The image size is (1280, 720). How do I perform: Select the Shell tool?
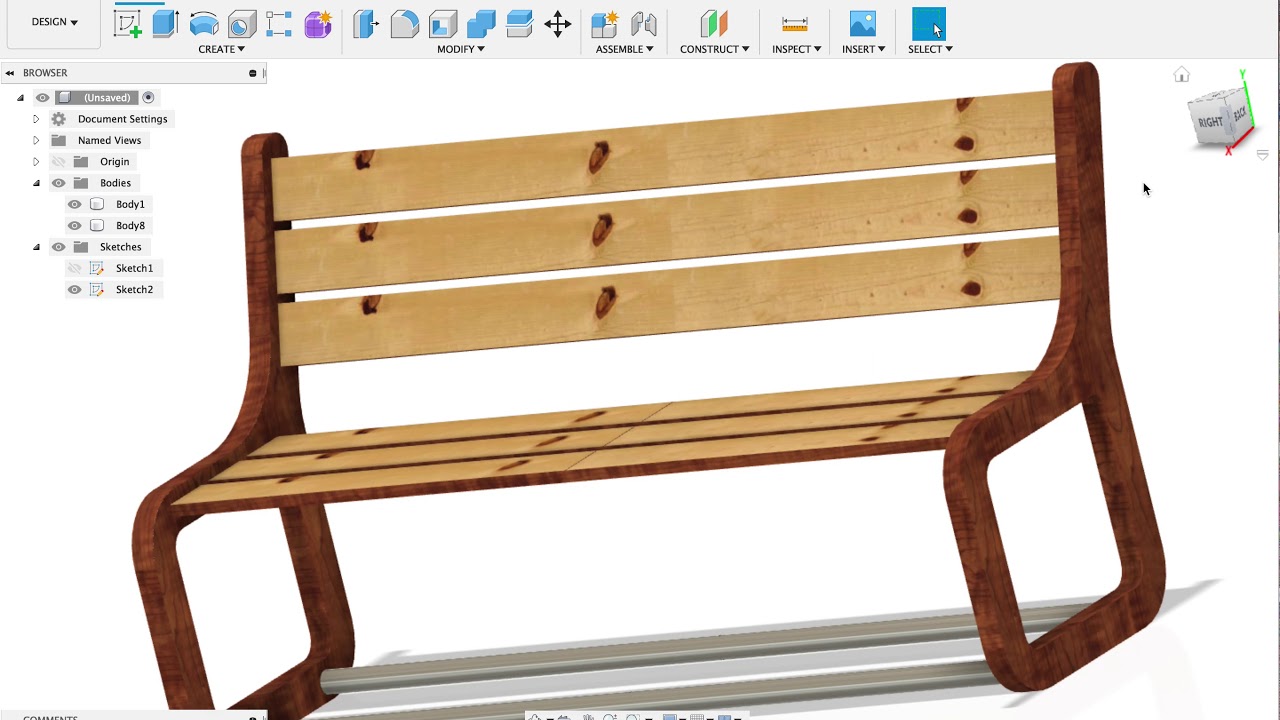tap(442, 24)
